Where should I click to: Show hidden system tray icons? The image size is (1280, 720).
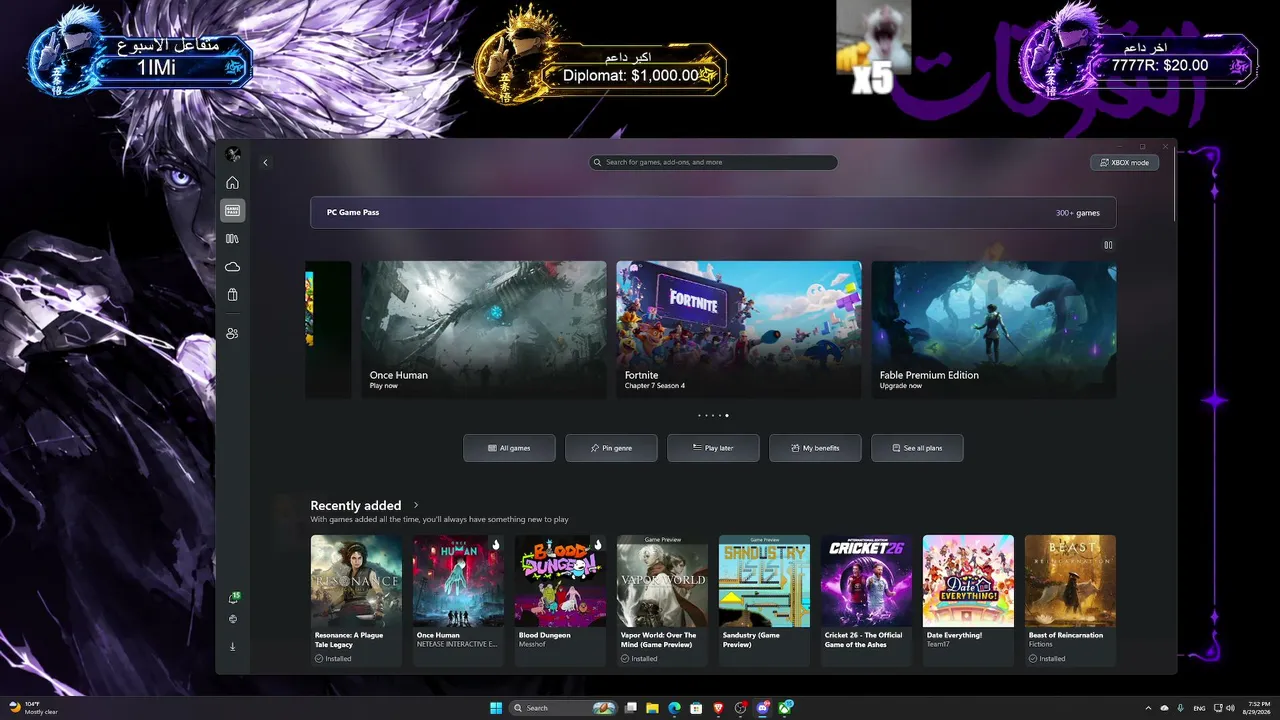(x=1148, y=708)
